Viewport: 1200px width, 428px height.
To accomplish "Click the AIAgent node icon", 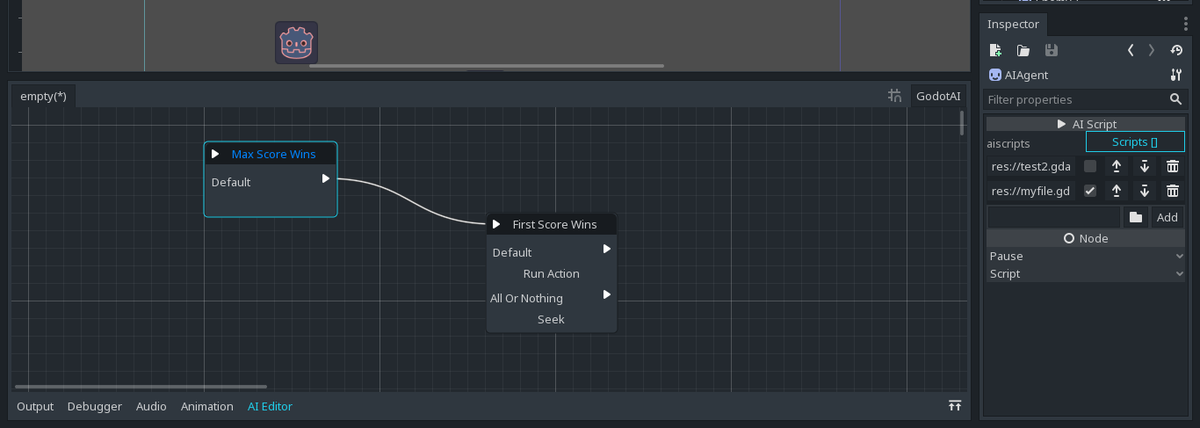I will [x=995, y=75].
